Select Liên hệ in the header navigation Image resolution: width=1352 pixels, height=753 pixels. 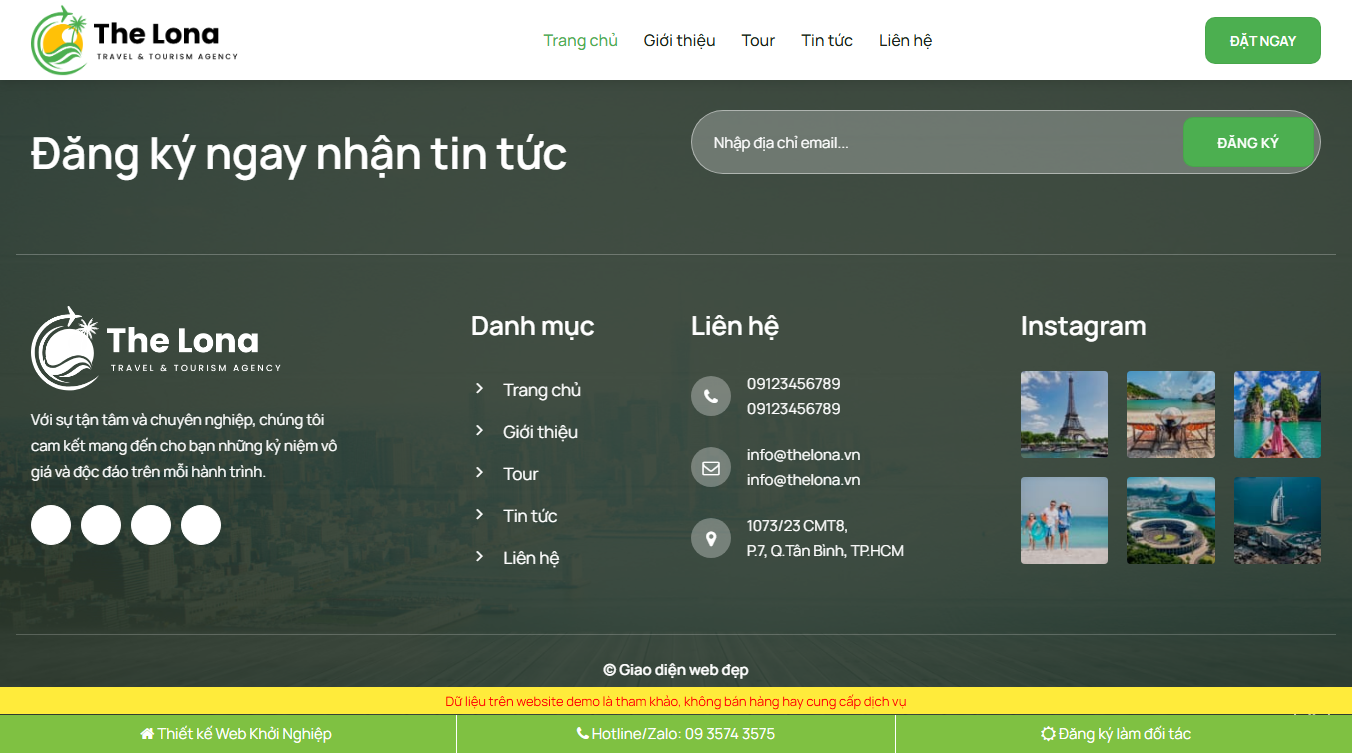906,40
